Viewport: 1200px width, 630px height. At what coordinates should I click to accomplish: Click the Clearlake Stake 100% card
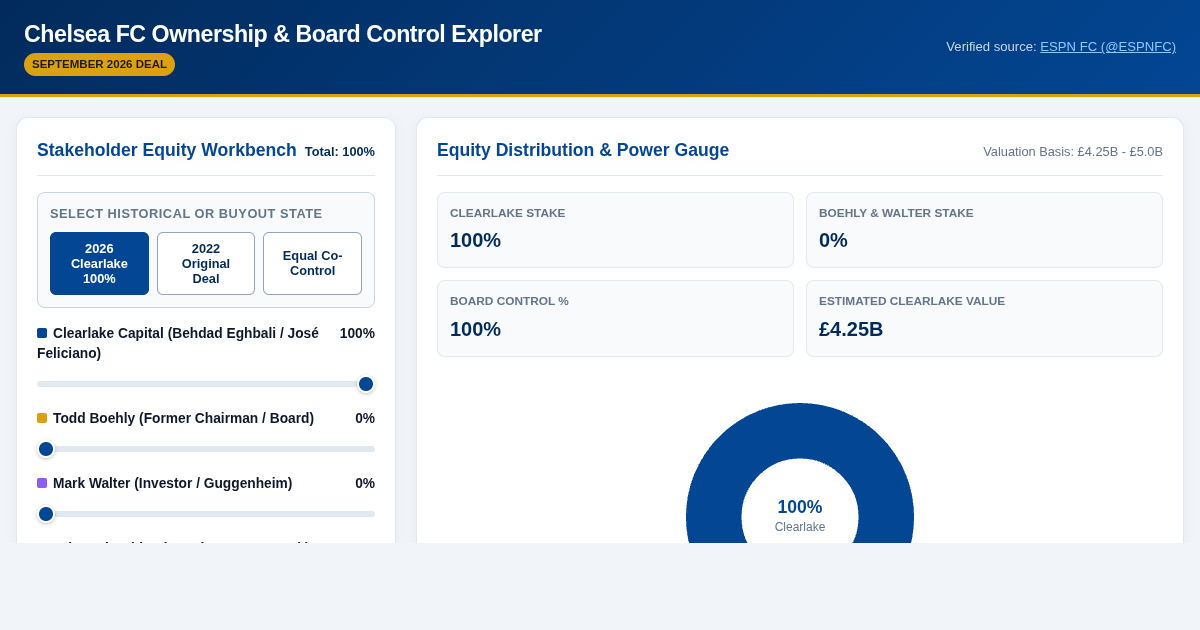tap(615, 230)
